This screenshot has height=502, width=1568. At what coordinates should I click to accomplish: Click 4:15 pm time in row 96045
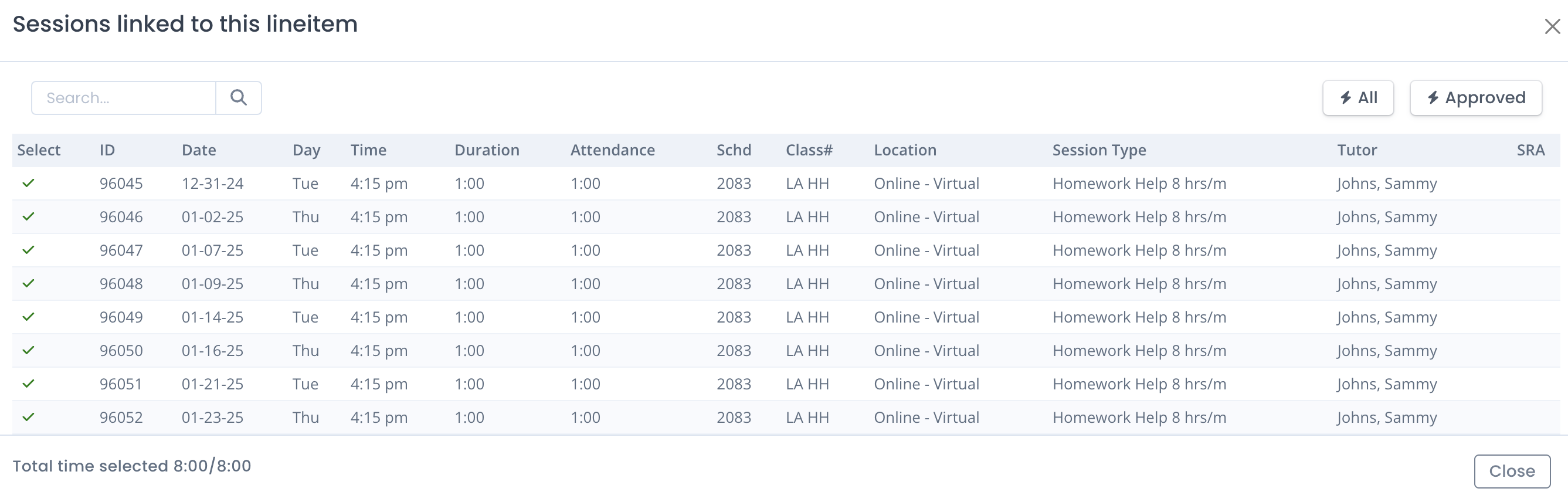click(379, 184)
